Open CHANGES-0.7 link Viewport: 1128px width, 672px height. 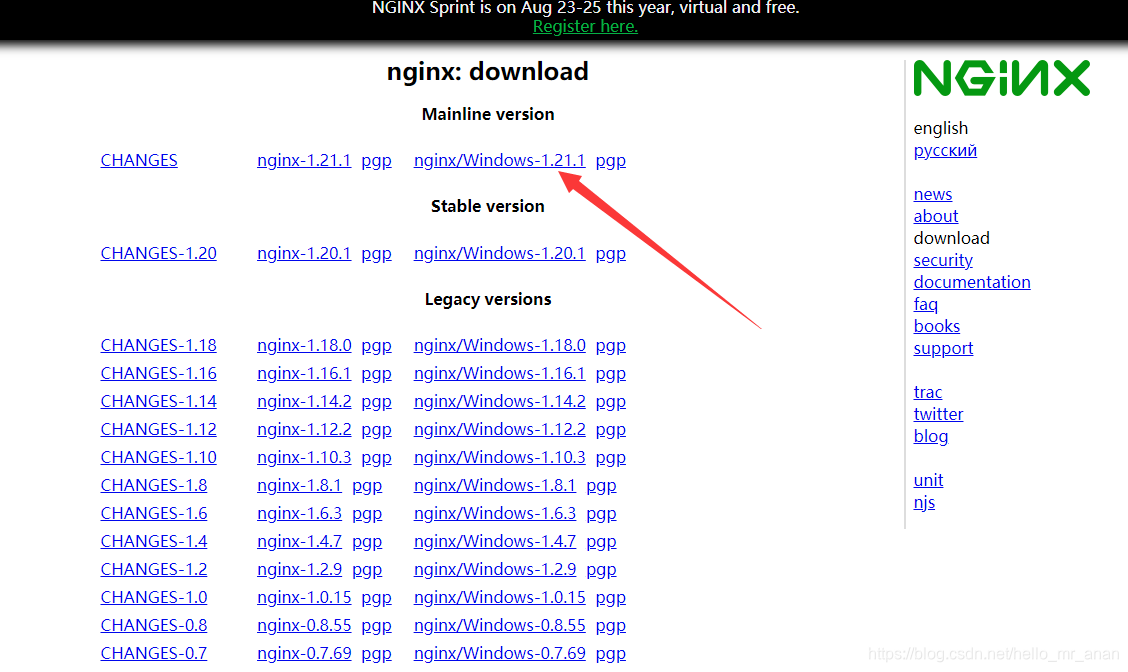pyautogui.click(x=153, y=654)
